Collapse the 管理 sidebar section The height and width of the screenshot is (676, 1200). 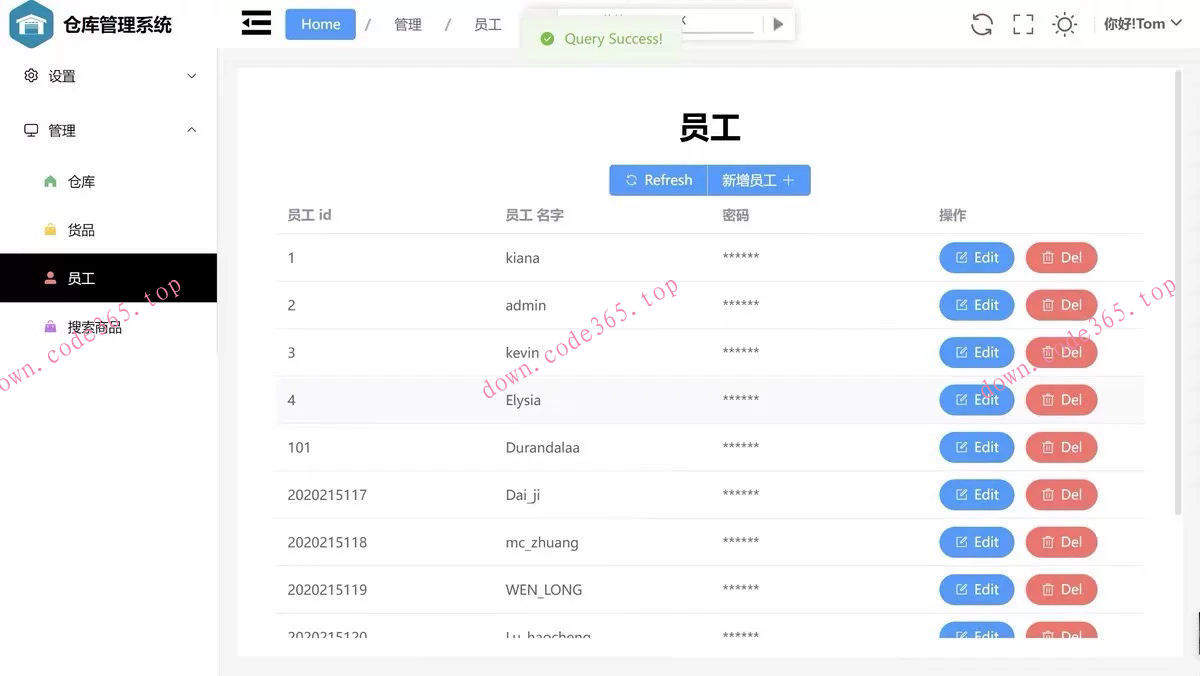pyautogui.click(x=191, y=130)
